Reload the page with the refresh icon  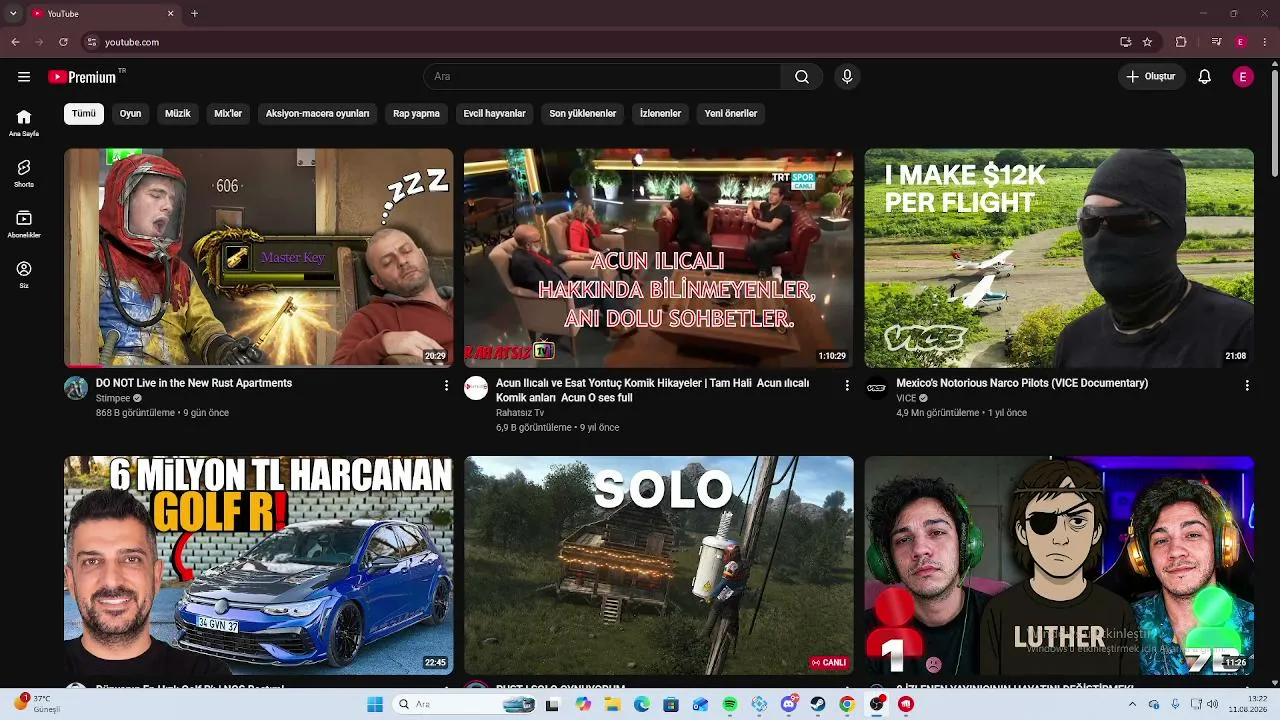pyautogui.click(x=63, y=42)
